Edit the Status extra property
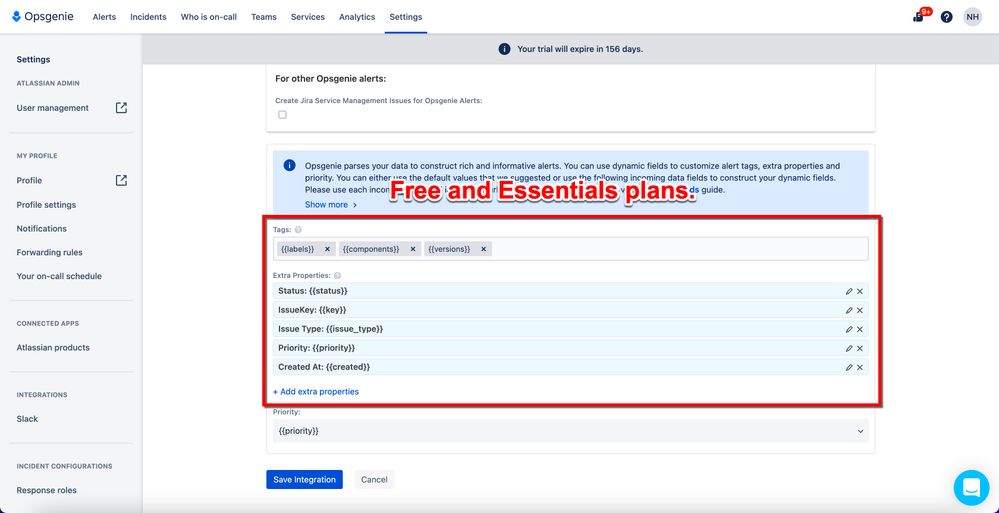The height and width of the screenshot is (513, 999). (x=849, y=291)
